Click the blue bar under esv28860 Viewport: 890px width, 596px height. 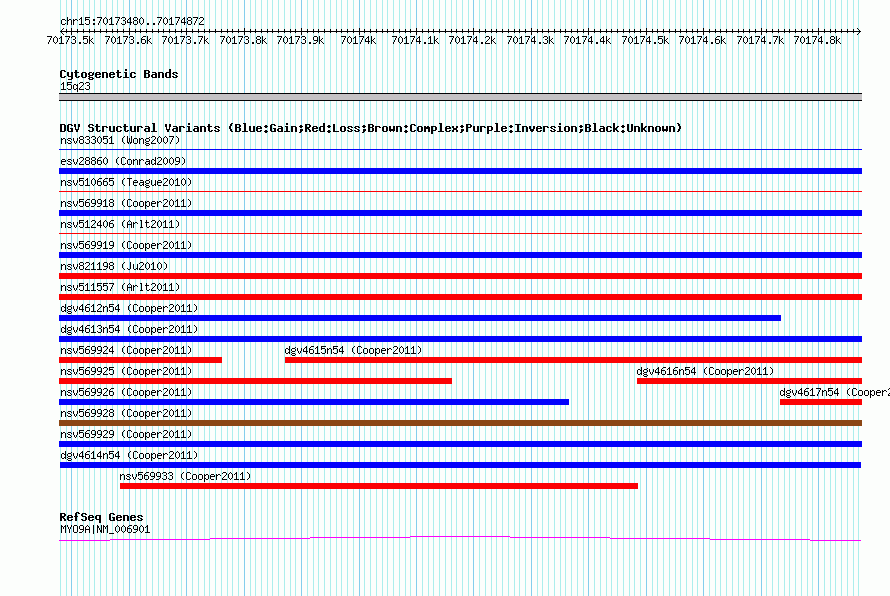coord(460,171)
